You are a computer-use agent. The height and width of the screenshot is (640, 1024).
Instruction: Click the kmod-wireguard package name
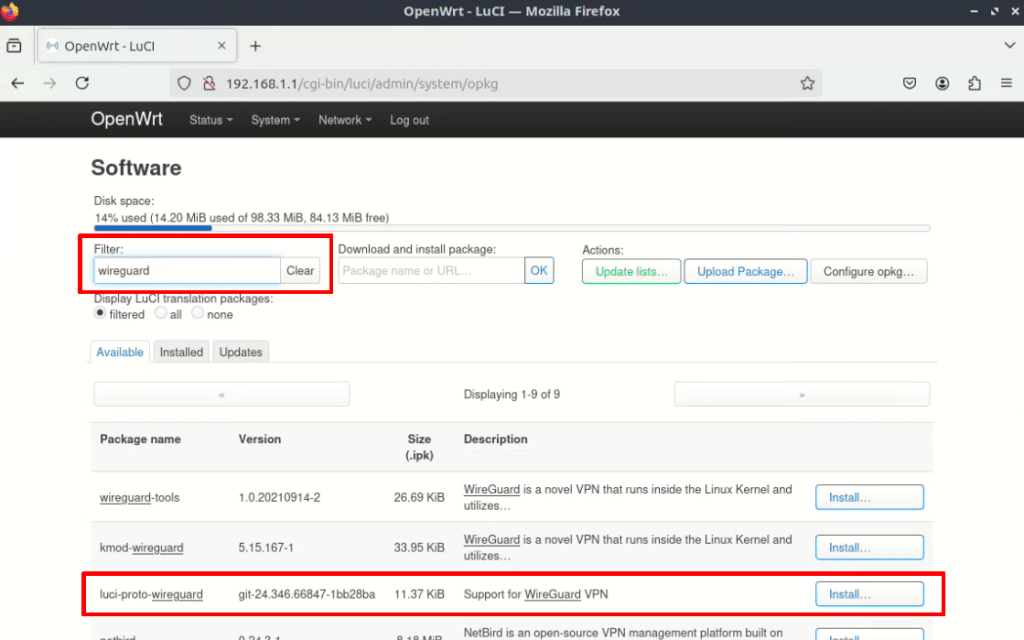tap(141, 548)
